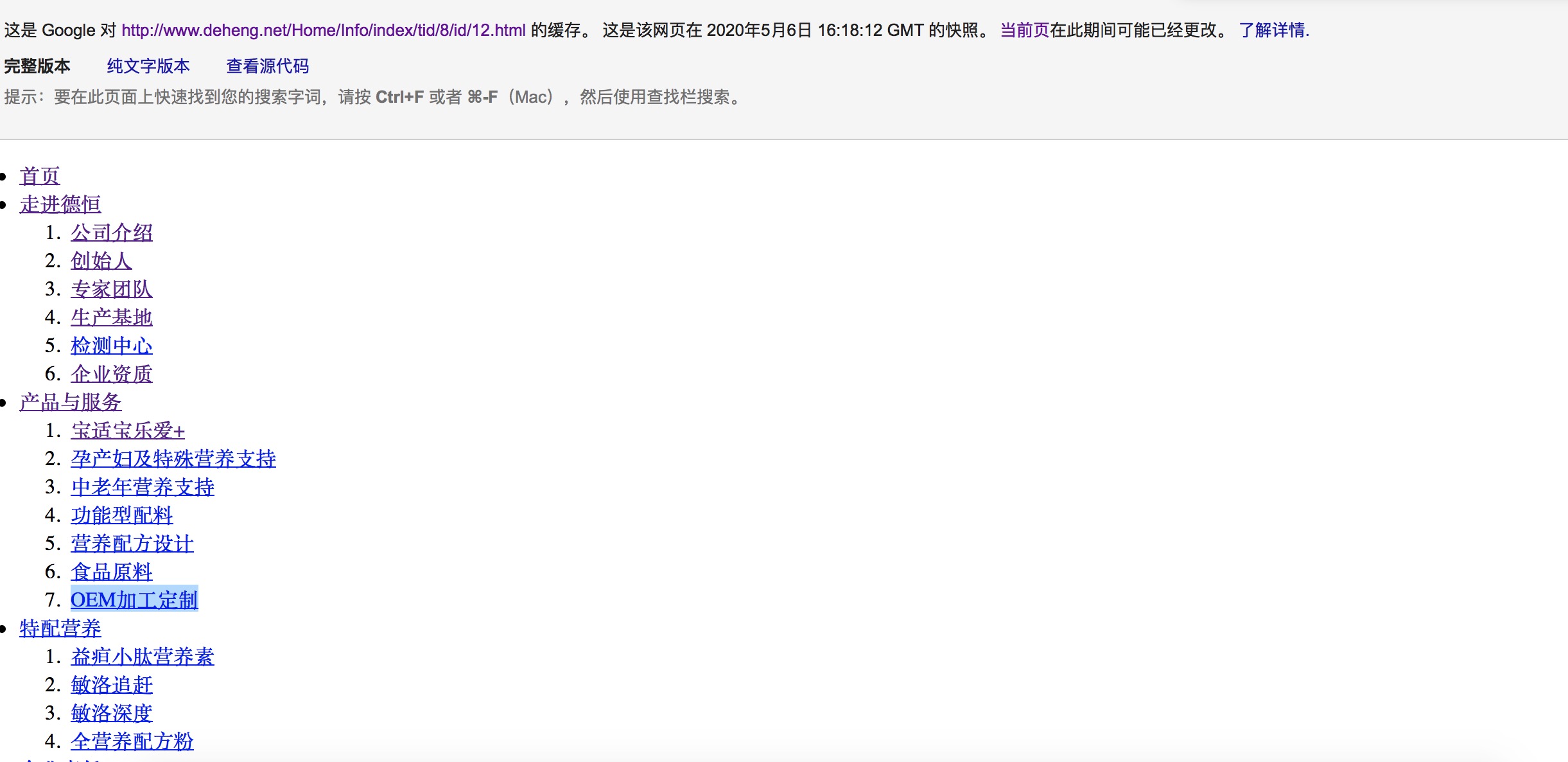Open the 专家团队 expert team link
The height and width of the screenshot is (762, 1568).
pos(112,289)
